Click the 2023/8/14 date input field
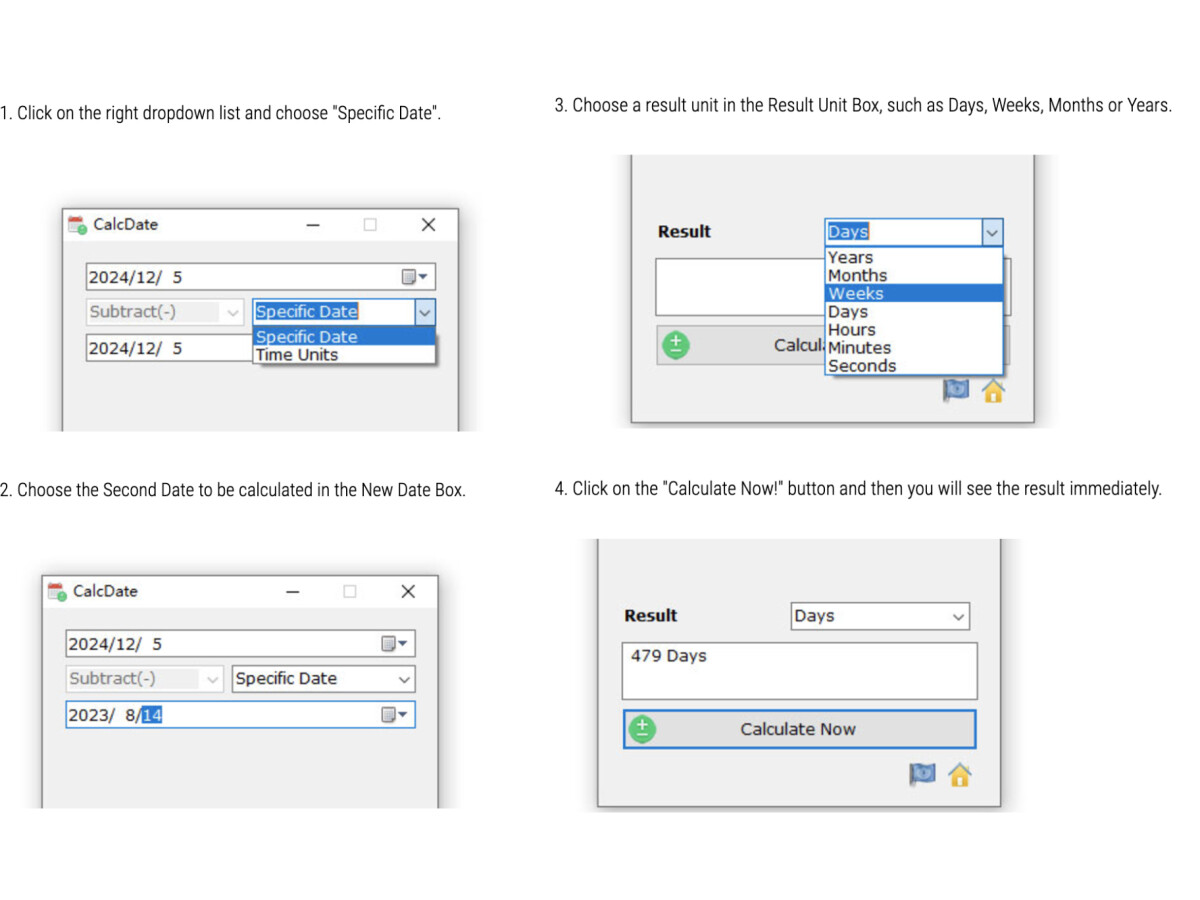 tap(220, 715)
